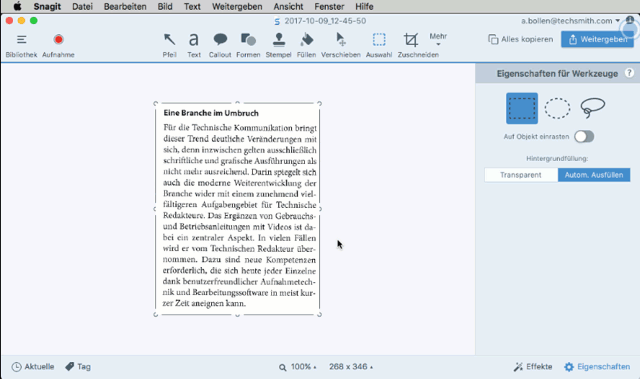Start a new capture with Aufnahme

click(x=58, y=45)
